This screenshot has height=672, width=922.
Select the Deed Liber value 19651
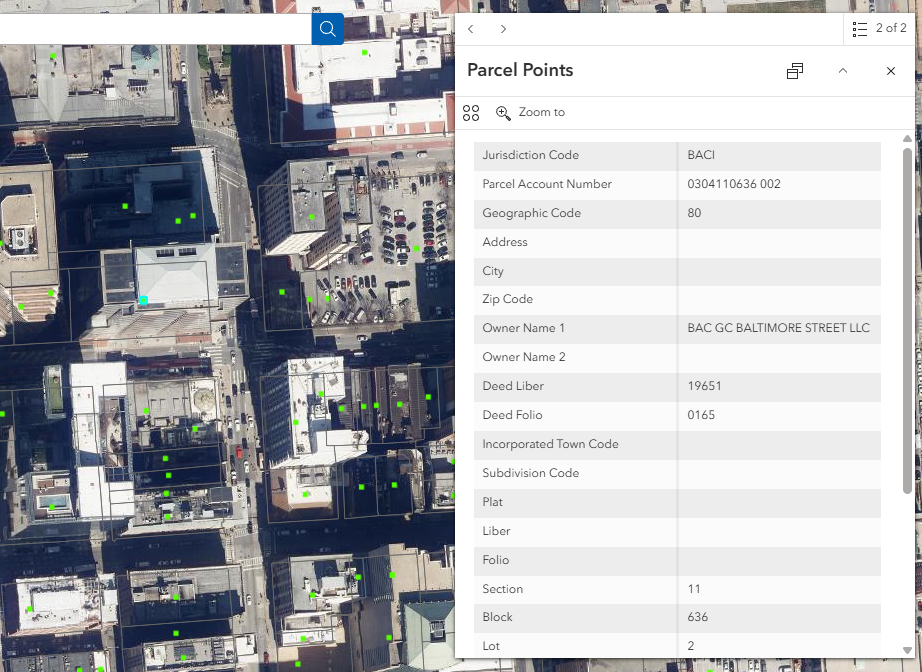coord(704,386)
